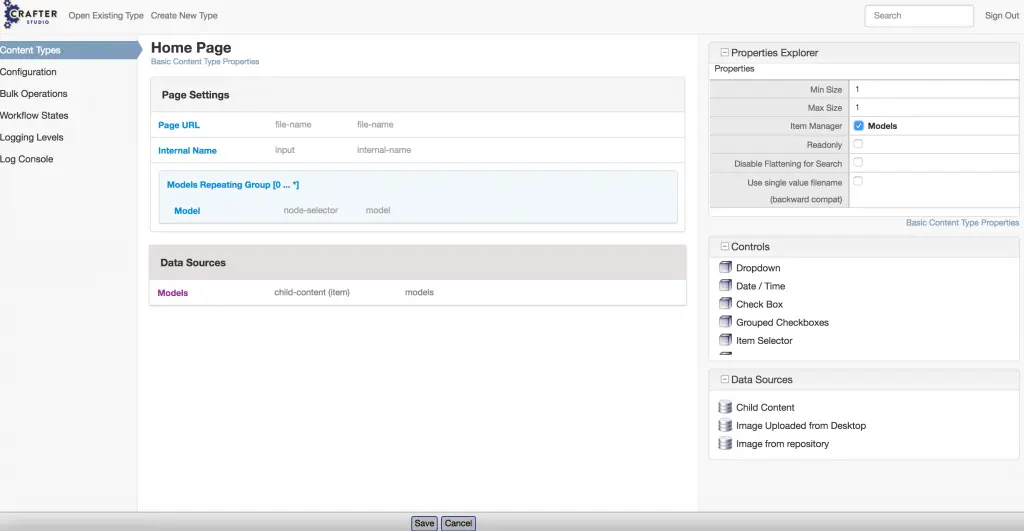Click the Search input field

click(x=918, y=16)
